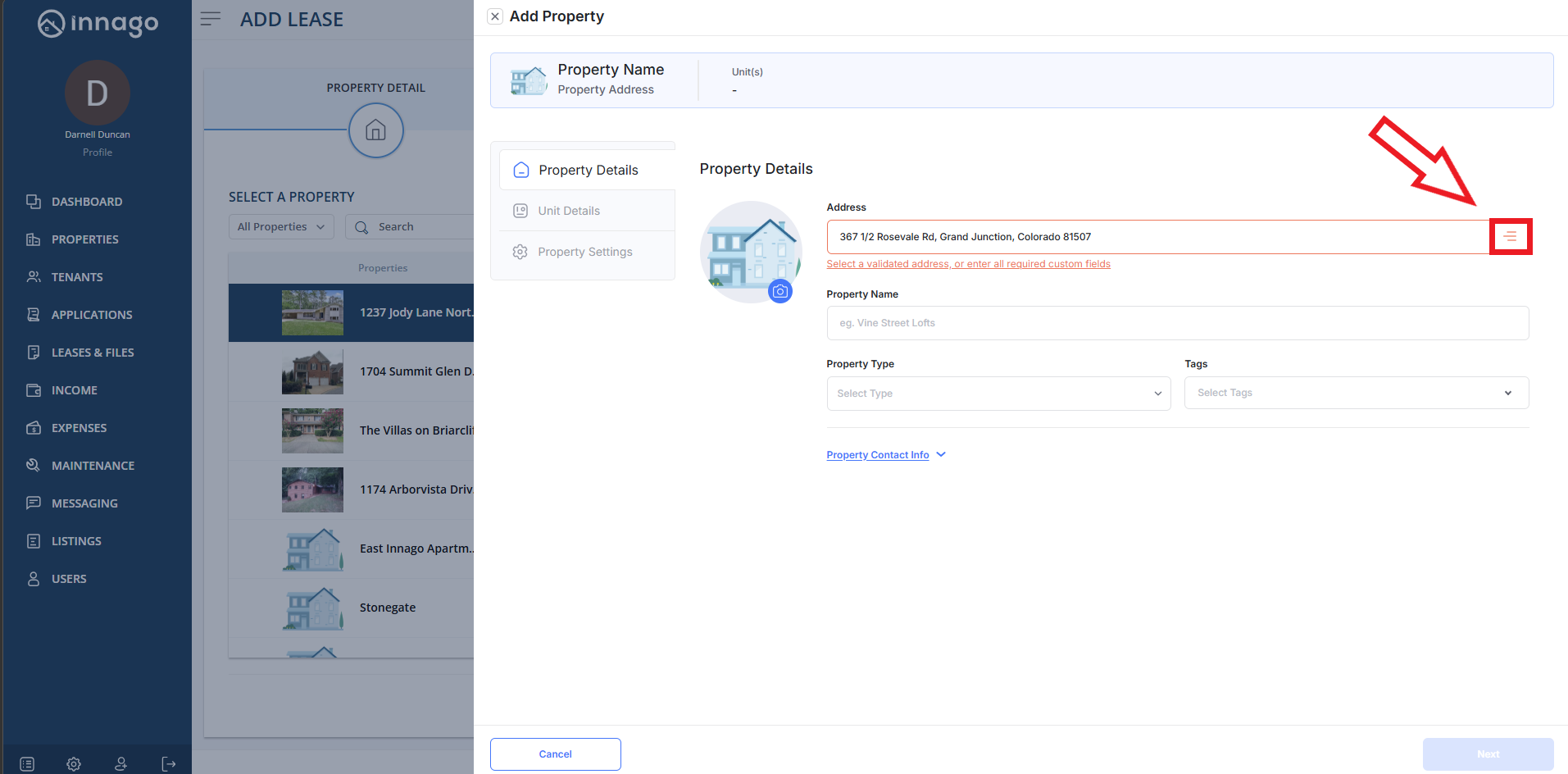This screenshot has width=1568, height=774.
Task: Click the house icon on Property Detail step
Action: (x=375, y=130)
